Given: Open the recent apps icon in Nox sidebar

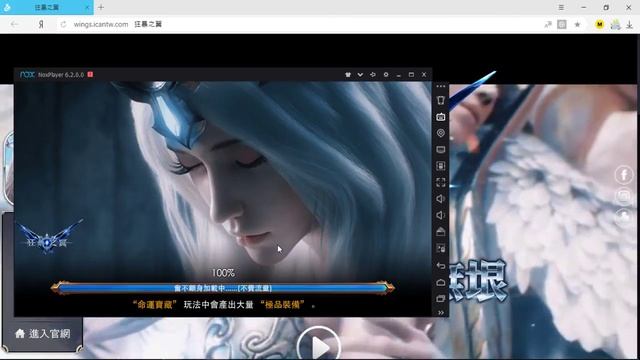Looking at the screenshot, I should tap(440, 298).
